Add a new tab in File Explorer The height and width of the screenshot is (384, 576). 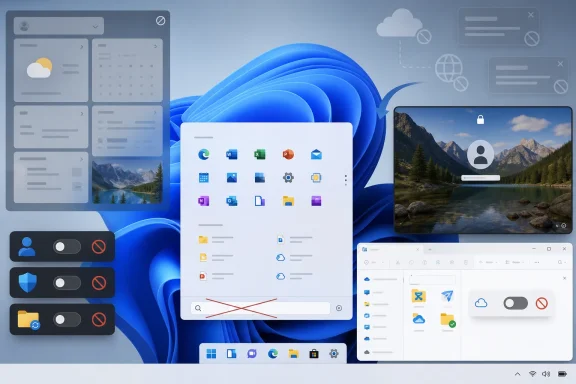tap(429, 250)
